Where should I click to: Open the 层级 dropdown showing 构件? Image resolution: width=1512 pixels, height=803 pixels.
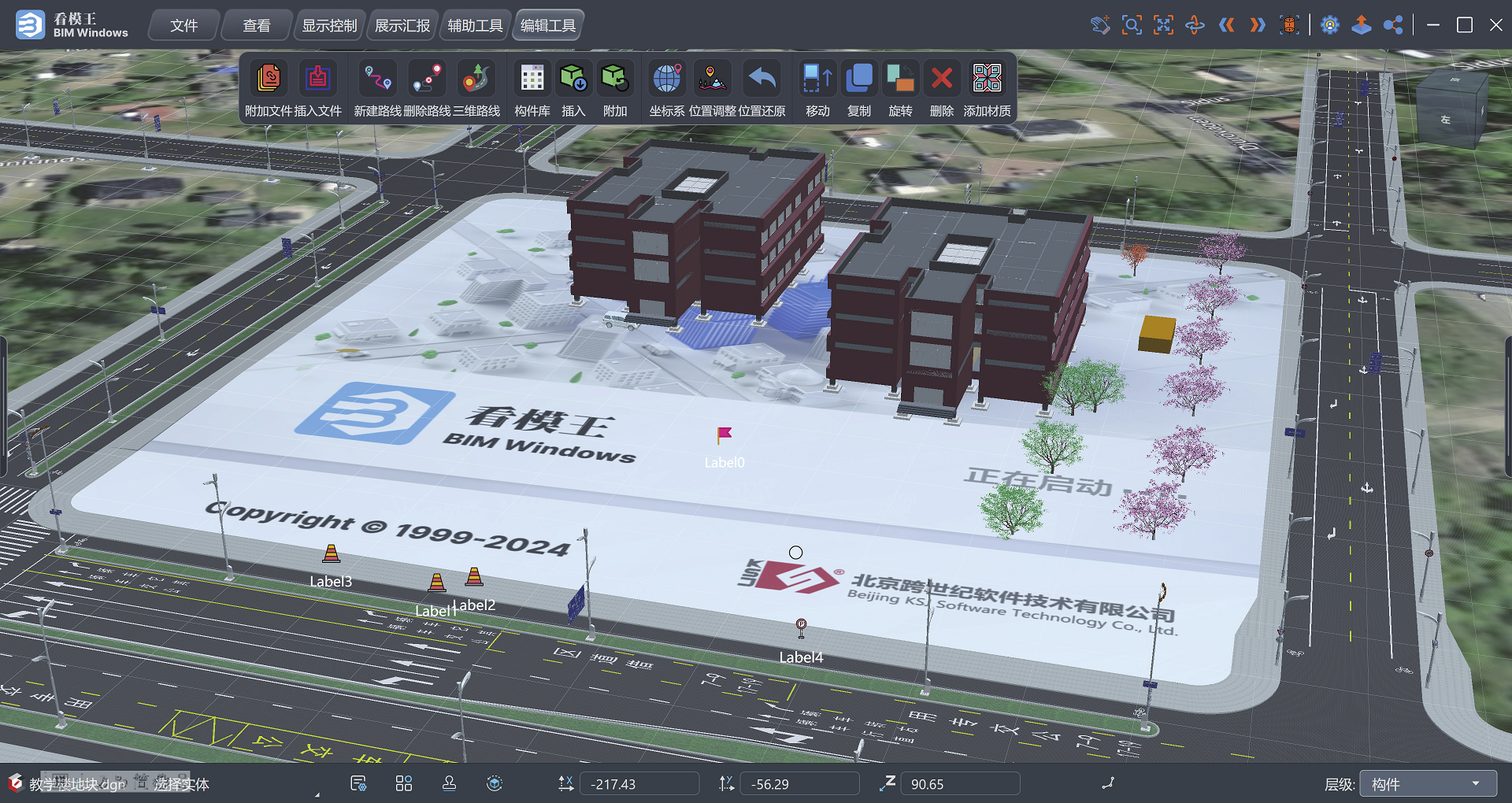1428,784
